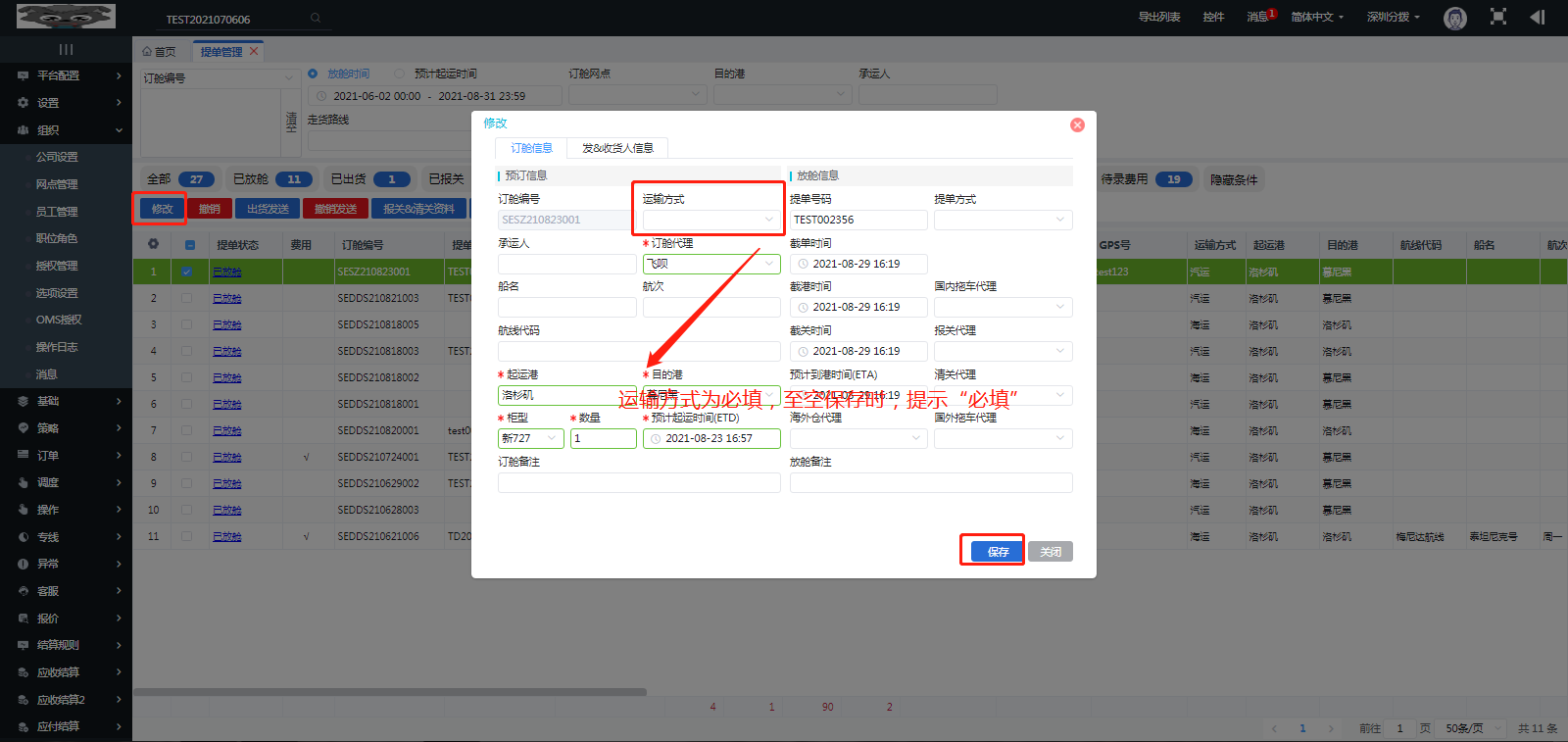Image resolution: width=1568 pixels, height=742 pixels.
Task: Open the 提单方式 dropdown
Action: 1003,220
